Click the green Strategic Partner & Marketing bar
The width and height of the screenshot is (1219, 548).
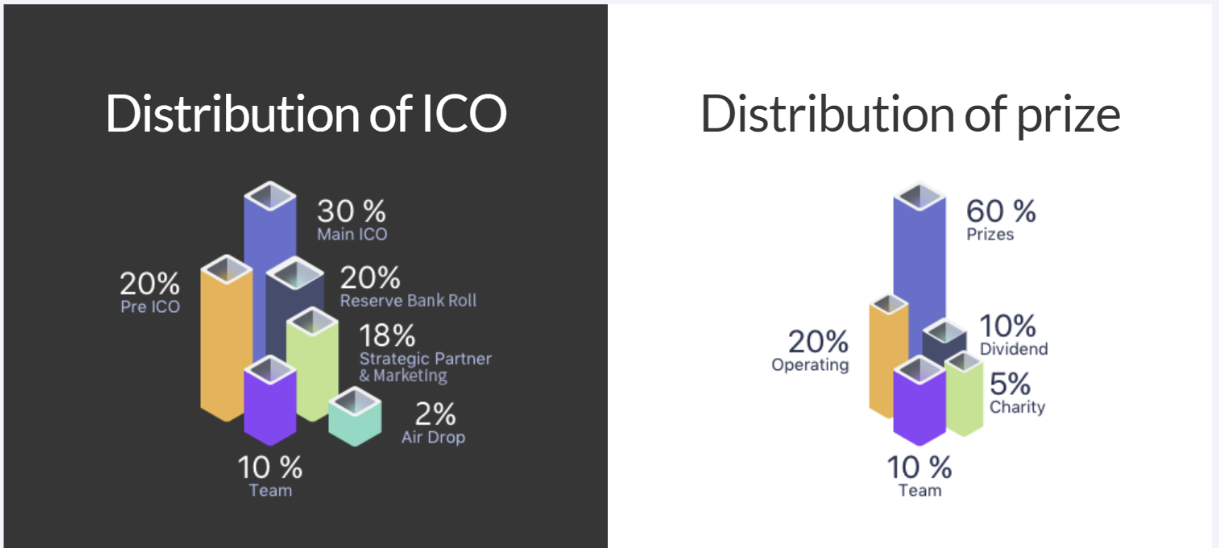315,365
